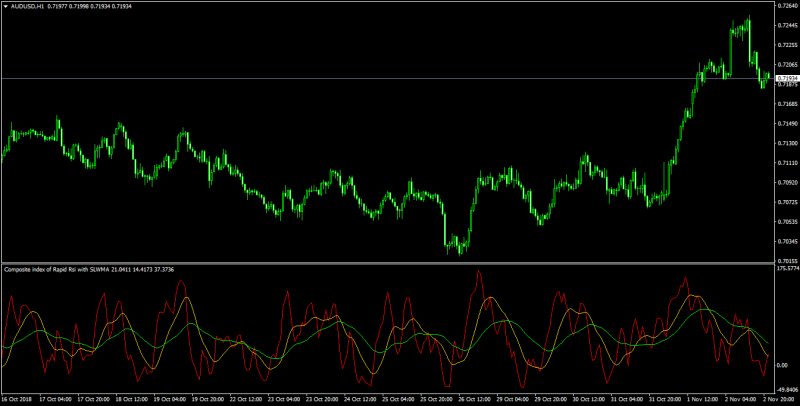
Task: Click the AUDUSD,H1 chart title text
Action: [x=27, y=6]
